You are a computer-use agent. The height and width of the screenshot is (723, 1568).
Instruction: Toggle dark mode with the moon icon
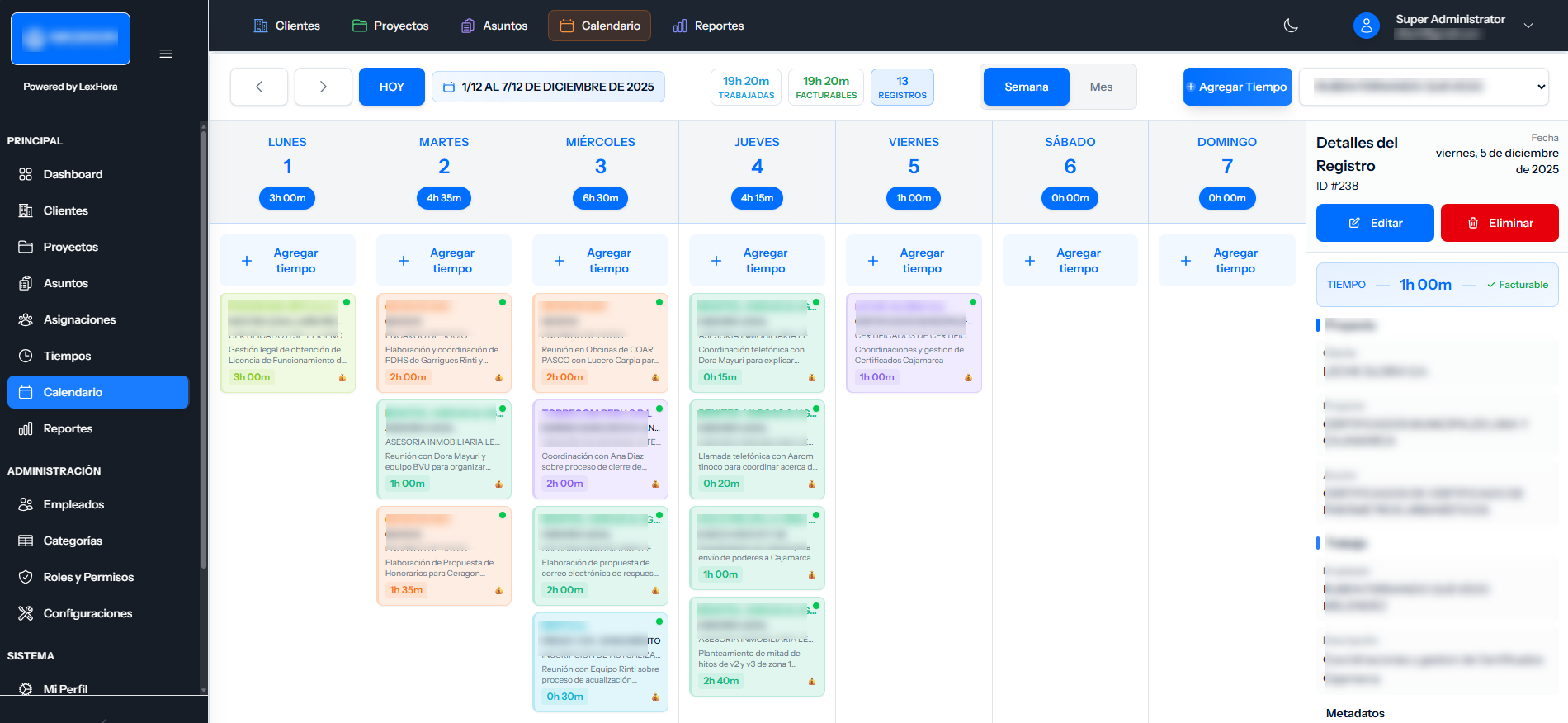point(1291,26)
